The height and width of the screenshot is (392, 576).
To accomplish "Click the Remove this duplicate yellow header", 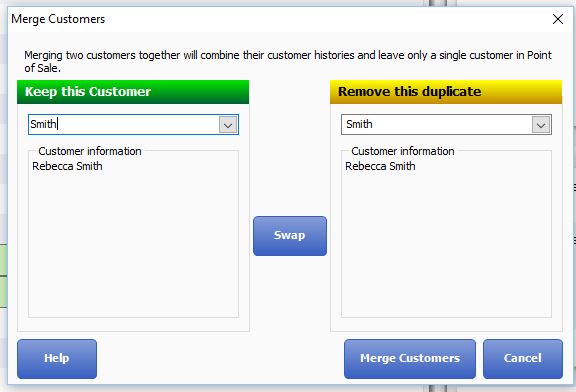I will 446,92.
